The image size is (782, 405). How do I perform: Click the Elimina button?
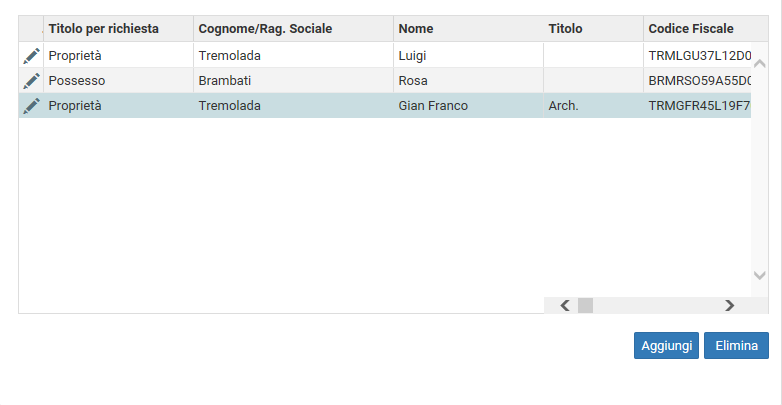737,346
